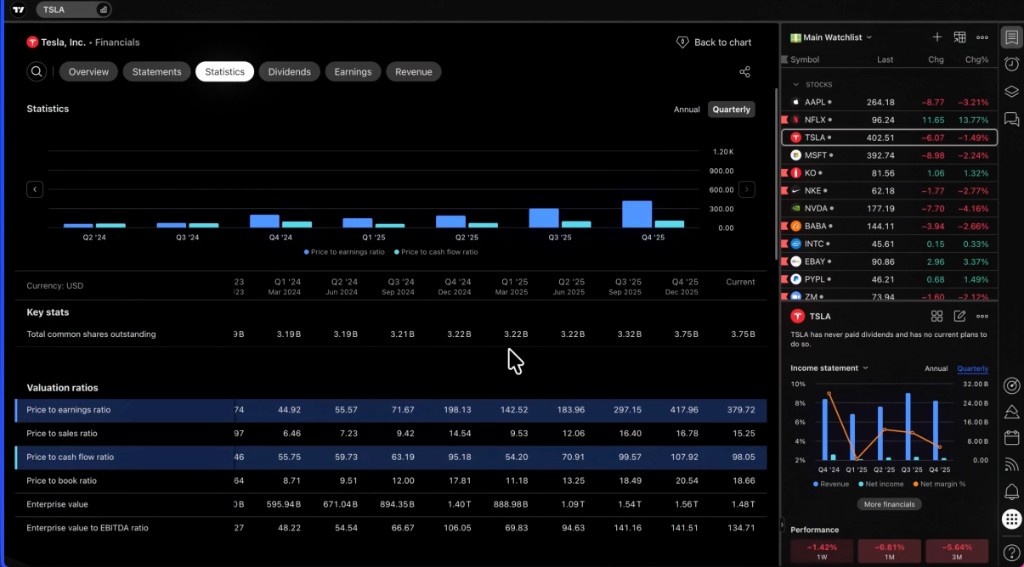Click Back to chart
1024x567 pixels.
coord(714,42)
